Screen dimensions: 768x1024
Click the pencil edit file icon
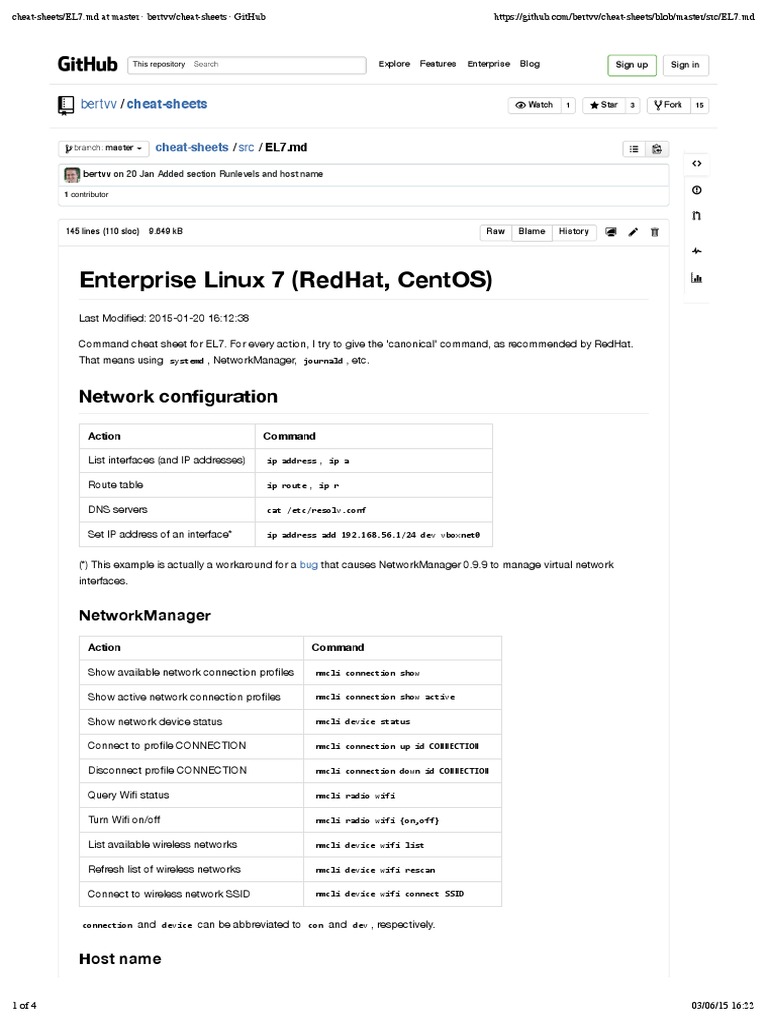(633, 232)
